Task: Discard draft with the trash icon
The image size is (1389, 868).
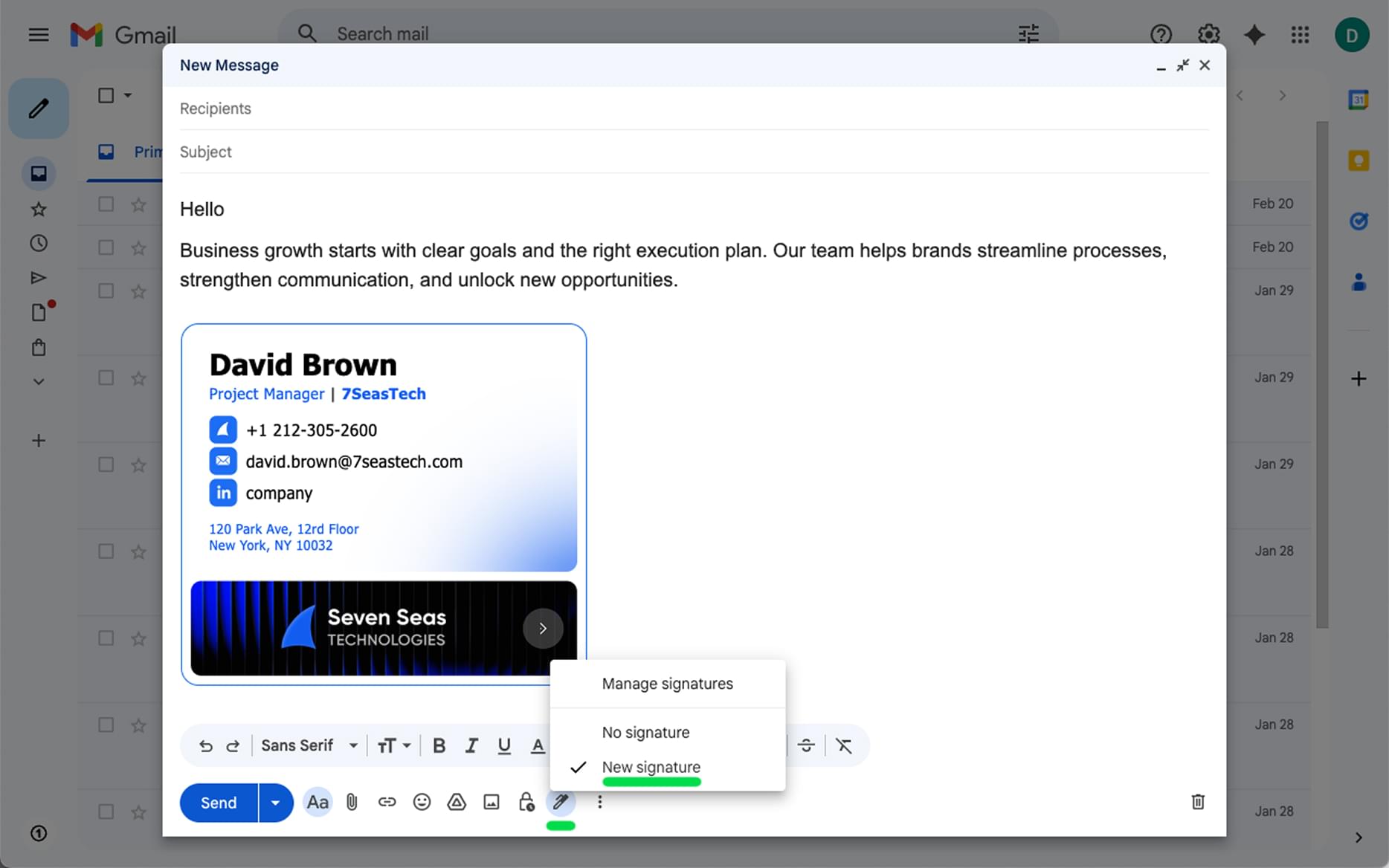Action: coord(1198,802)
